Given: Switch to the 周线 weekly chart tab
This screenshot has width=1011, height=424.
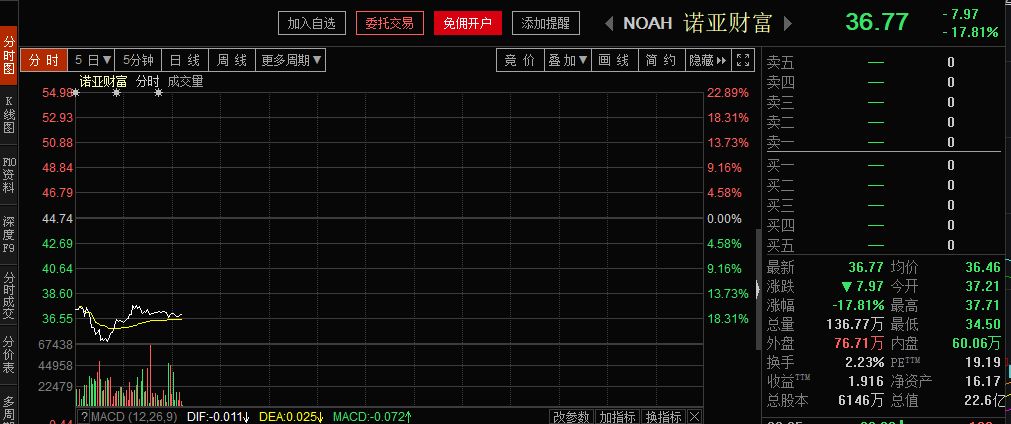Looking at the screenshot, I should pyautogui.click(x=231, y=61).
